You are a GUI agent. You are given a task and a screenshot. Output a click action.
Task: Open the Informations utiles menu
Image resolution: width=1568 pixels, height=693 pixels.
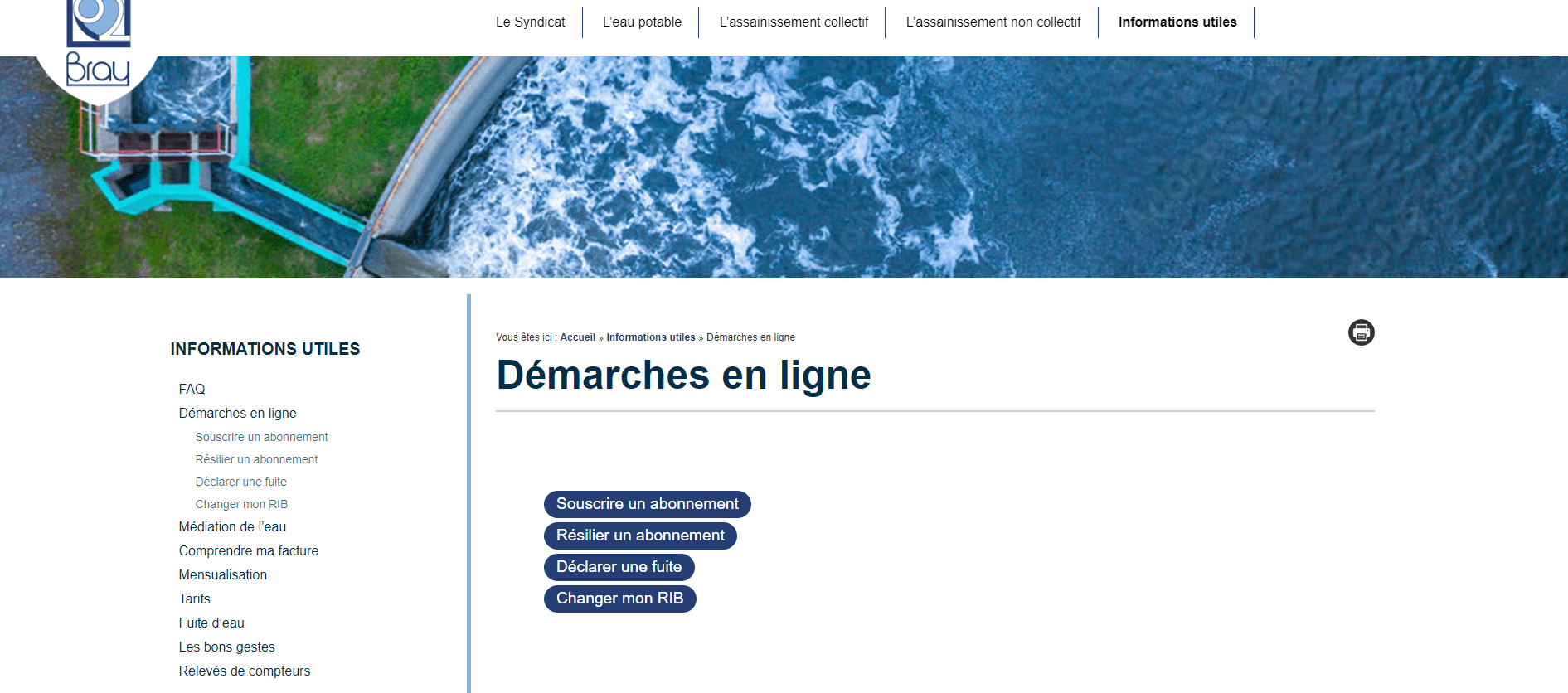click(1177, 22)
